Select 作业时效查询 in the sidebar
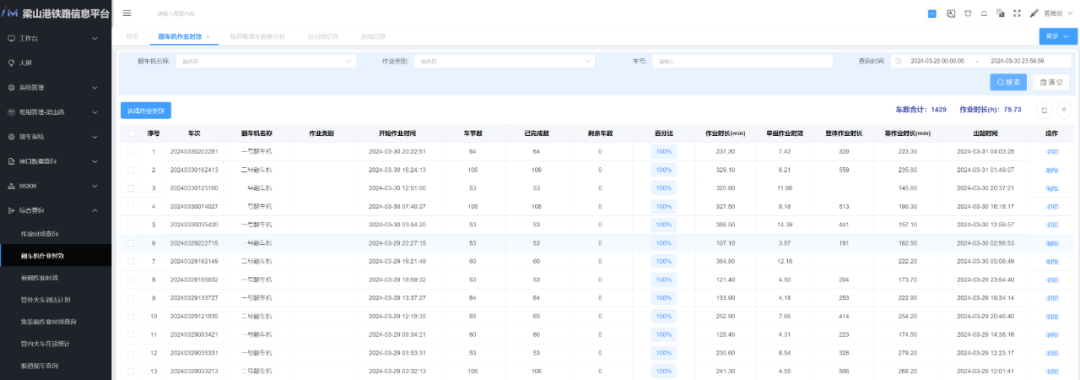 click(x=44, y=234)
